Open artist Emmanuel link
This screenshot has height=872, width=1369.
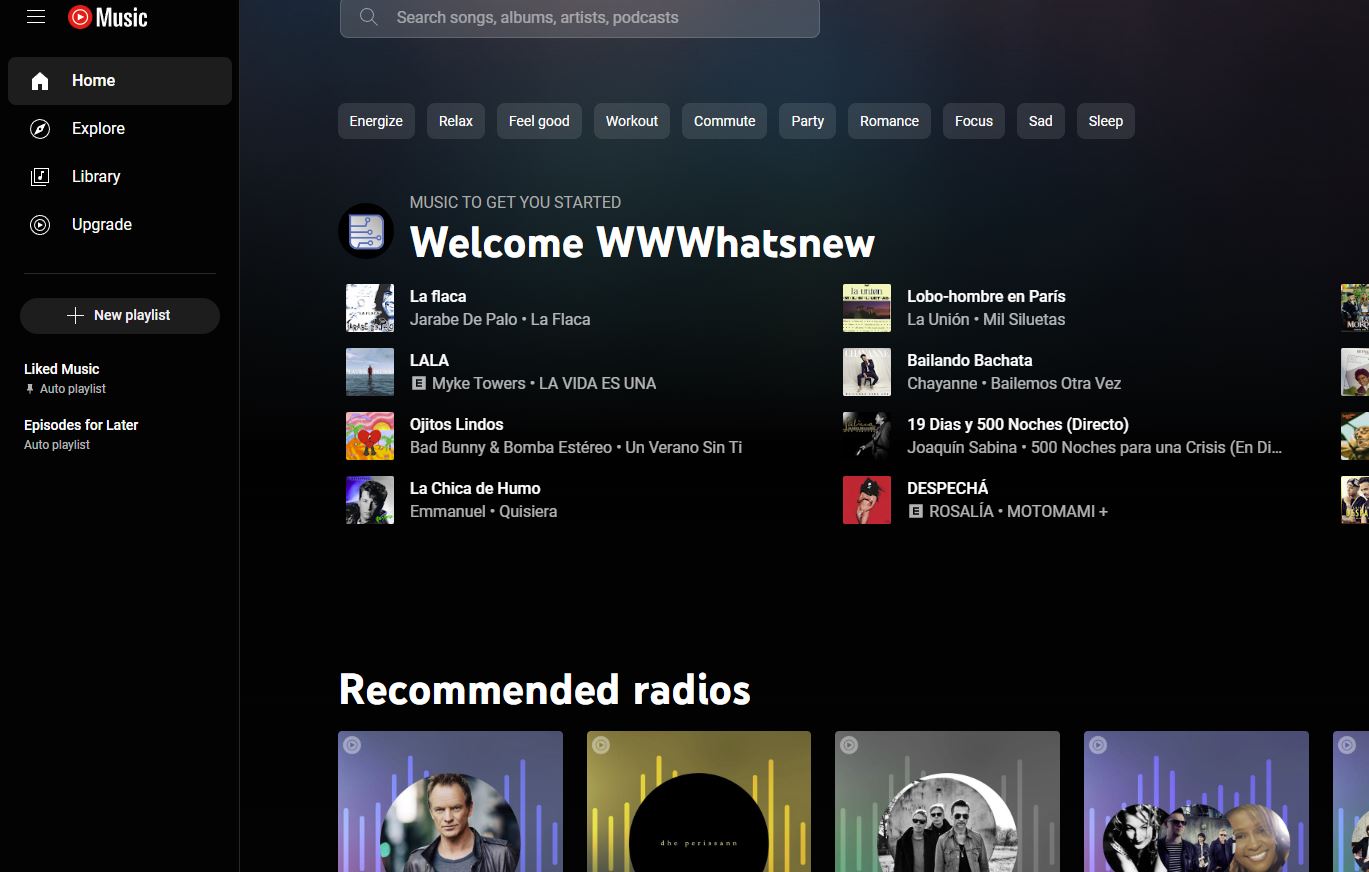click(x=448, y=512)
